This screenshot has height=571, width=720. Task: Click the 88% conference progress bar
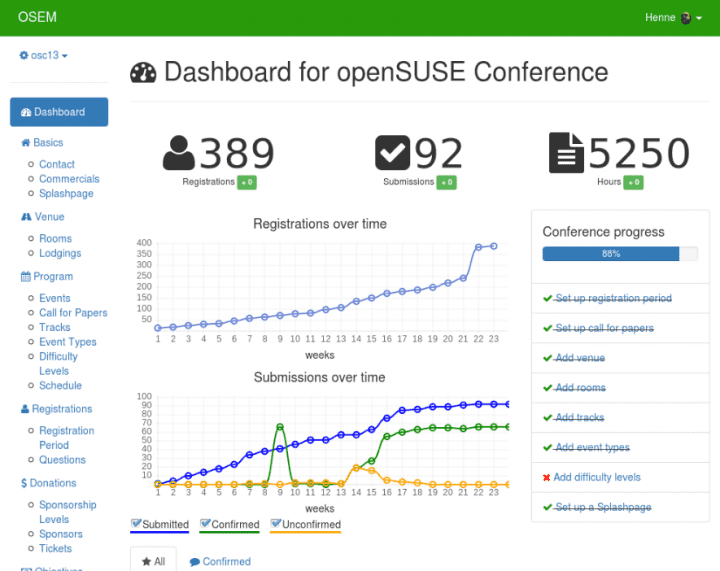point(620,254)
